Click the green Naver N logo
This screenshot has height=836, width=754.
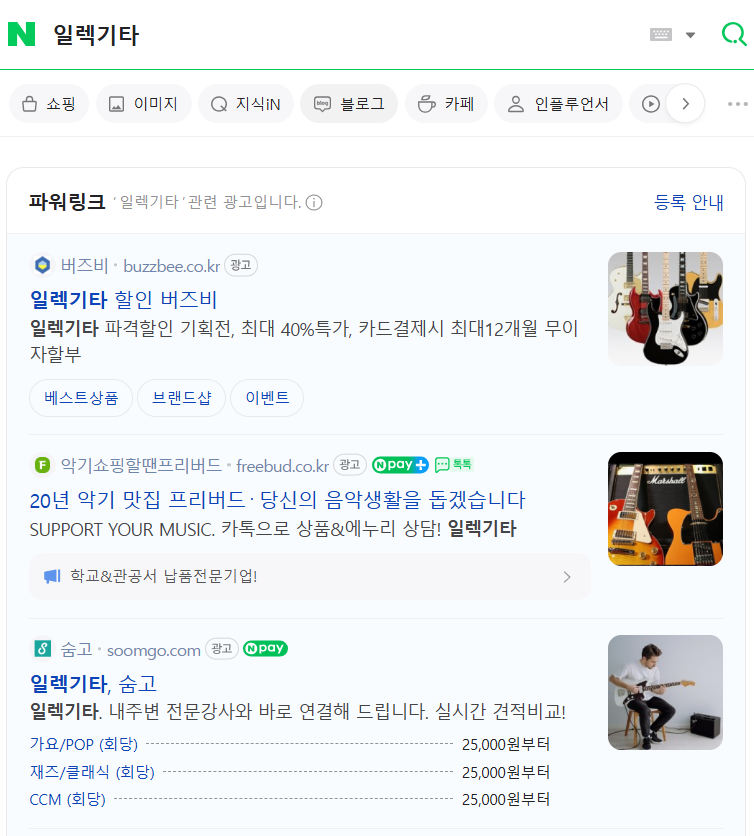(22, 34)
